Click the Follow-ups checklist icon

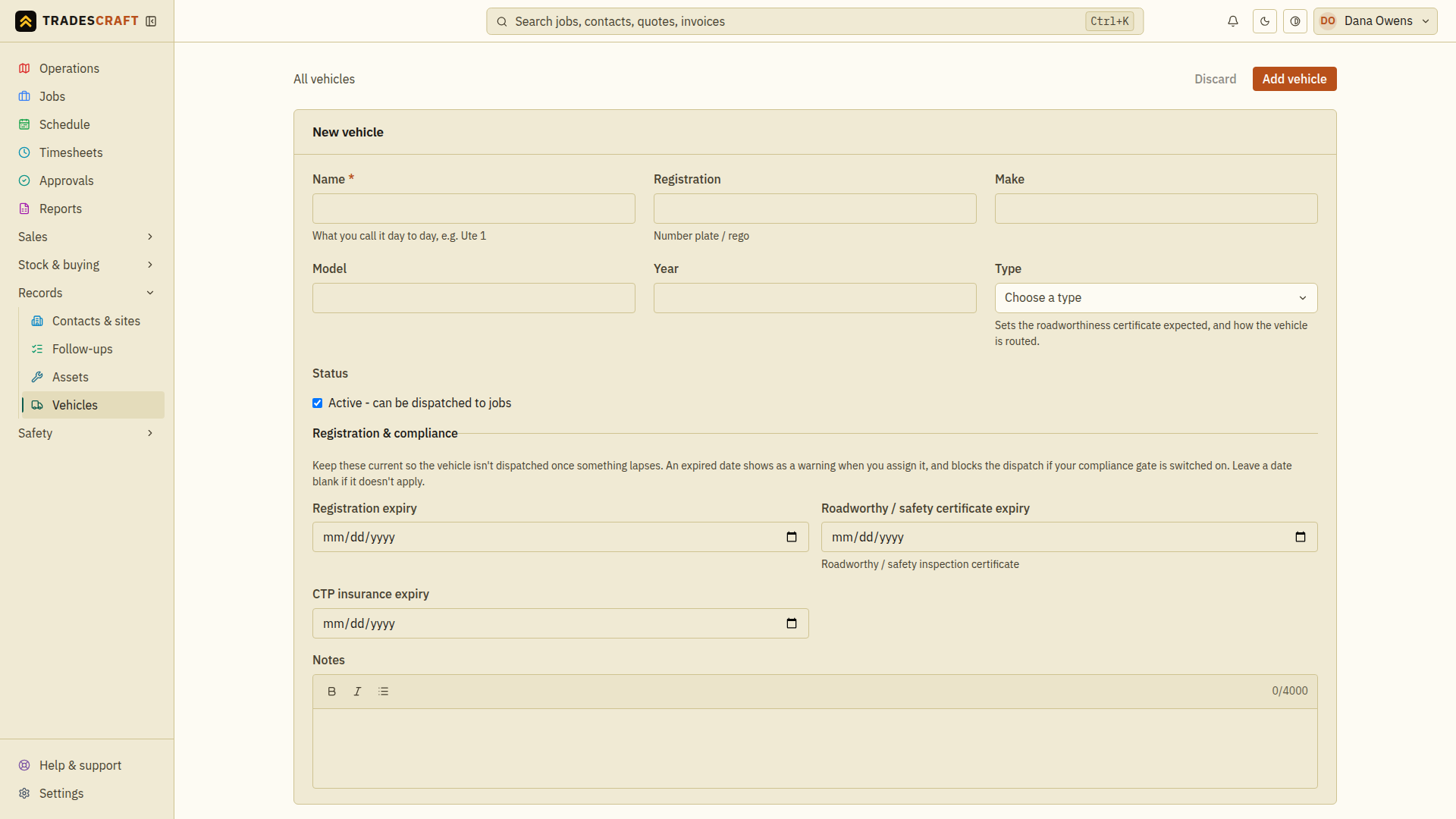pyautogui.click(x=37, y=349)
